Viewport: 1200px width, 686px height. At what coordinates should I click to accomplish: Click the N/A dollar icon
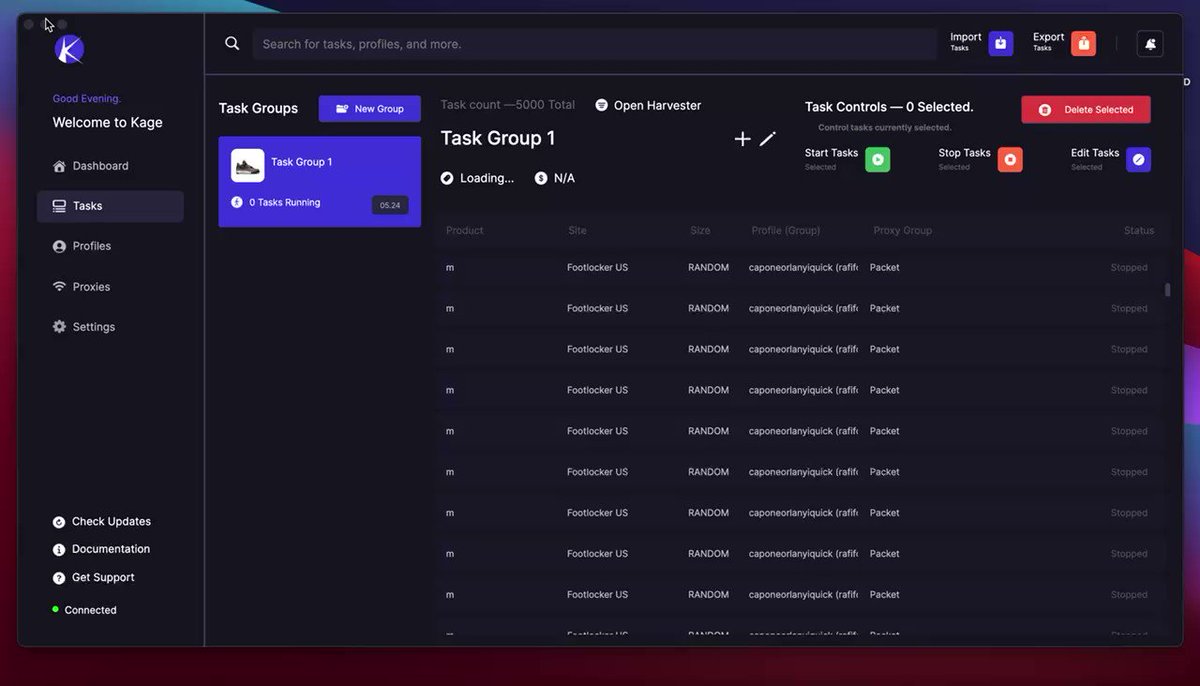541,178
